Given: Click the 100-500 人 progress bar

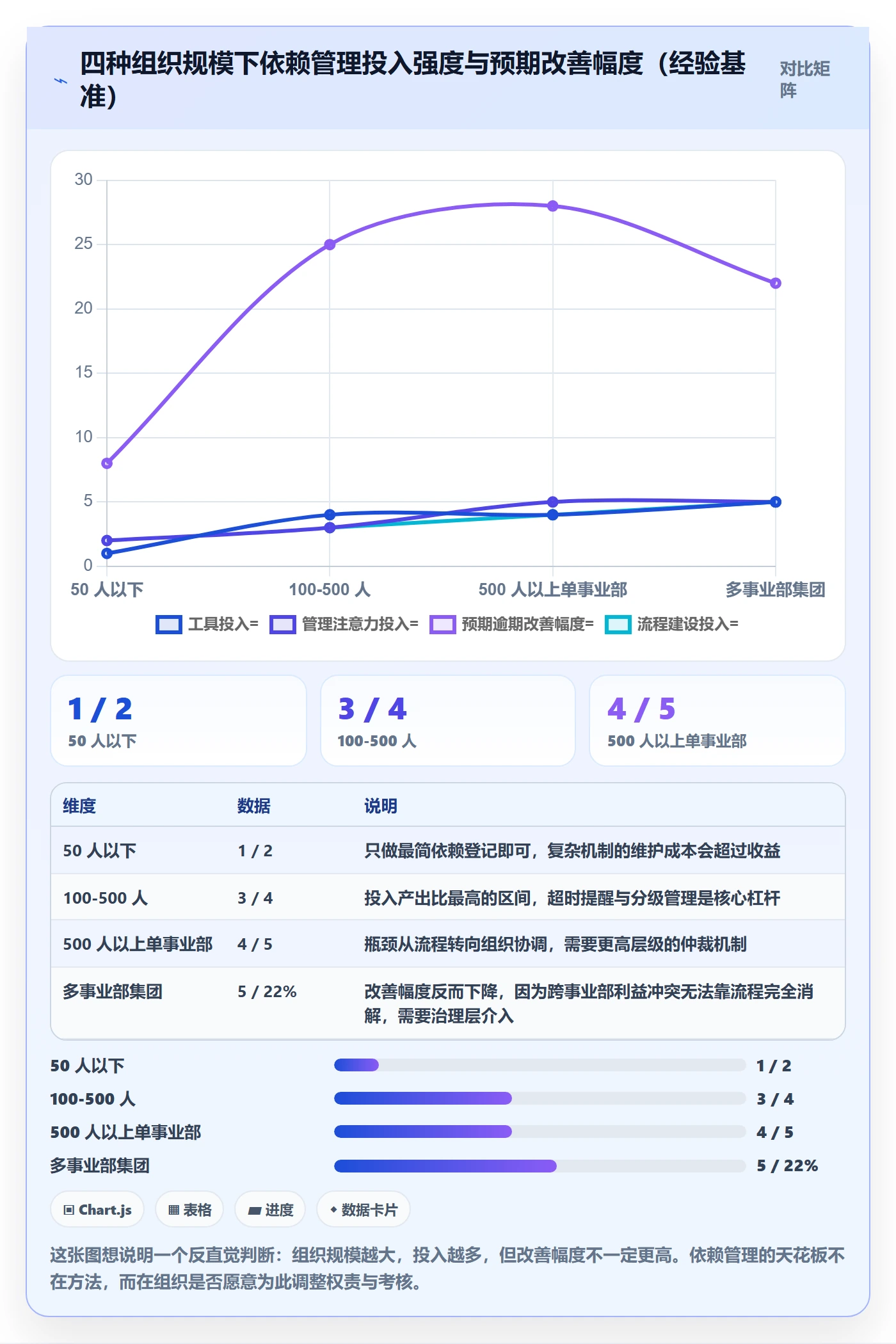Looking at the screenshot, I should [540, 1098].
